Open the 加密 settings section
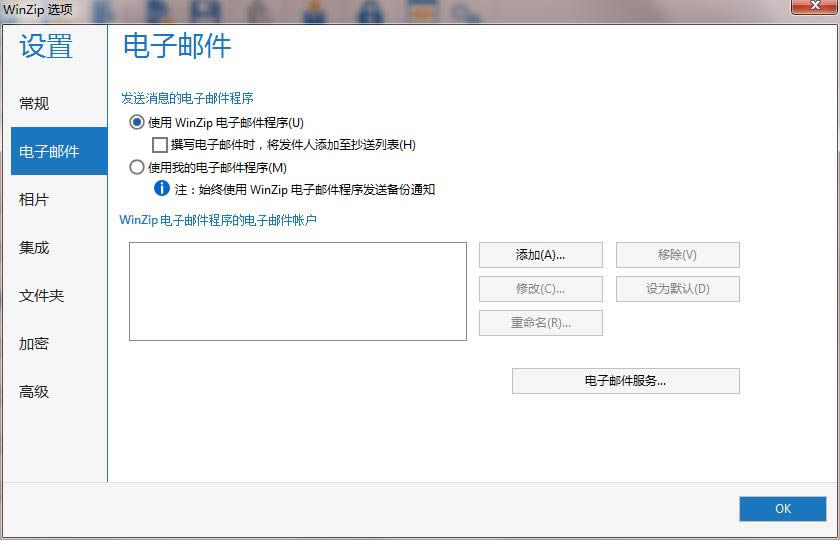Image resolution: width=840 pixels, height=540 pixels. [34, 343]
